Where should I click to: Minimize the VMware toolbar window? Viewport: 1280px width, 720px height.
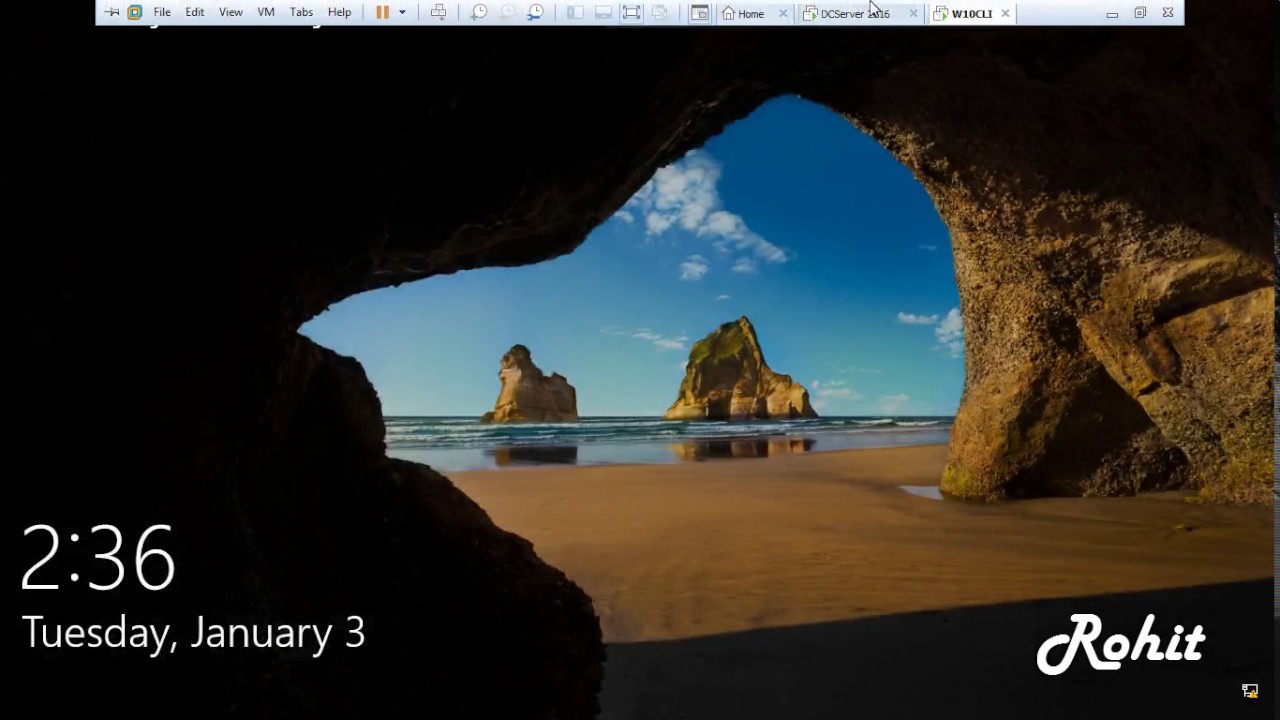tap(1112, 13)
